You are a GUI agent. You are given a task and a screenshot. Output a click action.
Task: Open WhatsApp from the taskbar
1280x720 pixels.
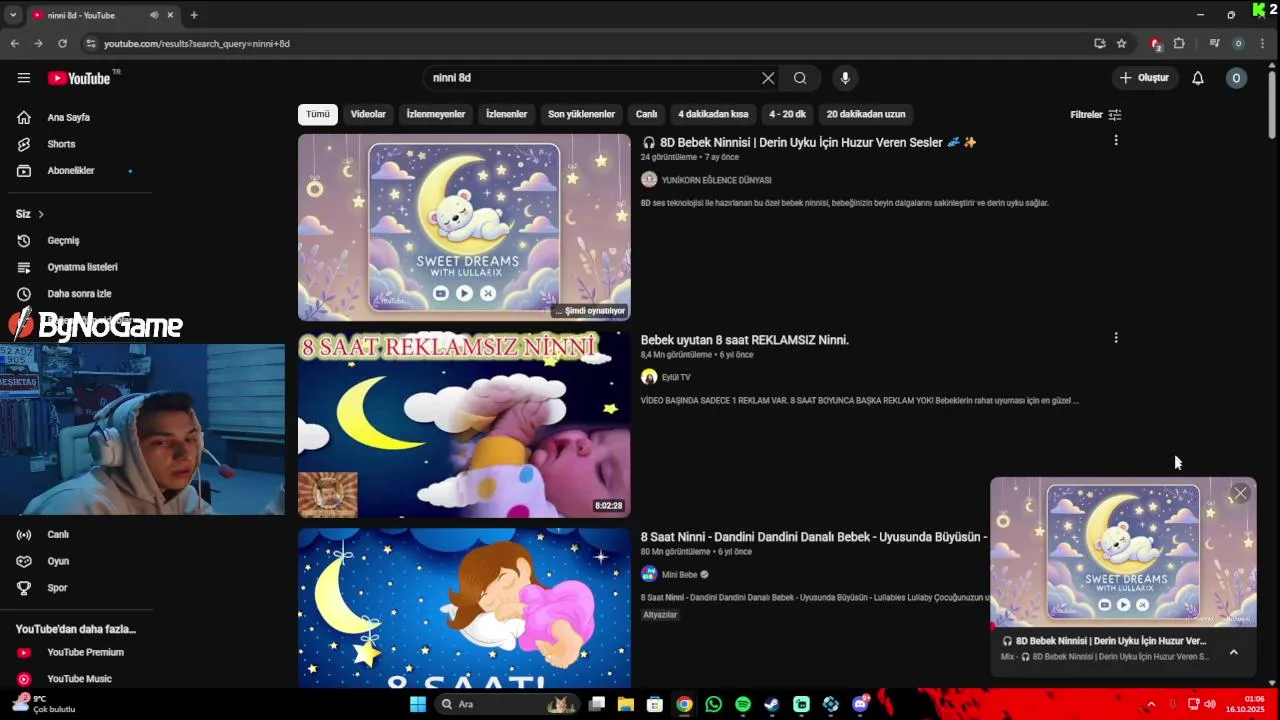click(713, 704)
